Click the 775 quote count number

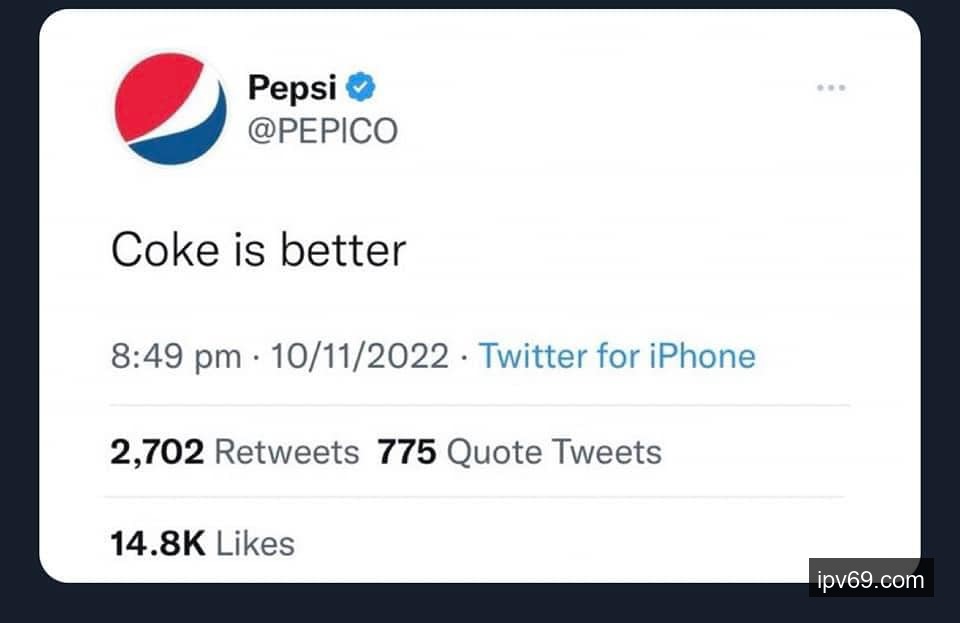pos(406,452)
